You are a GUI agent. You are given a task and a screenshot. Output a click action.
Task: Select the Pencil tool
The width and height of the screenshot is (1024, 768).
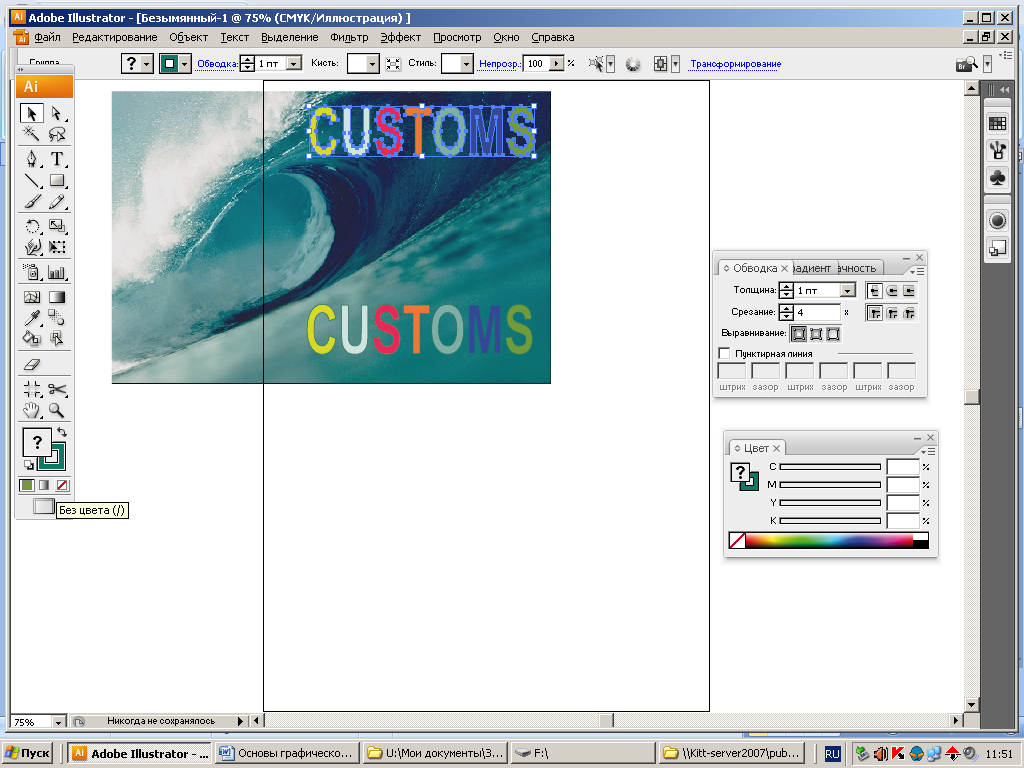[x=57, y=202]
